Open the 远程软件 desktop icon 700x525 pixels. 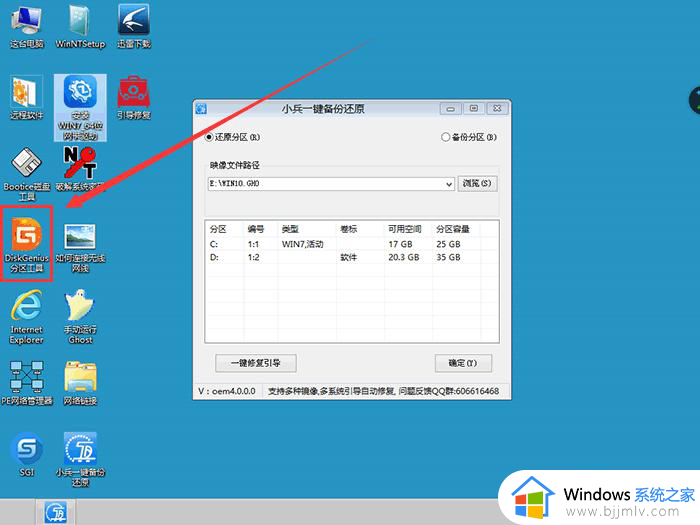(x=26, y=98)
